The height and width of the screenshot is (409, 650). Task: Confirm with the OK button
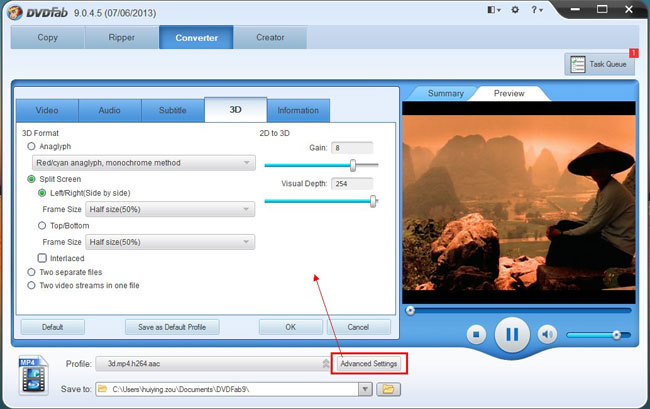click(291, 327)
